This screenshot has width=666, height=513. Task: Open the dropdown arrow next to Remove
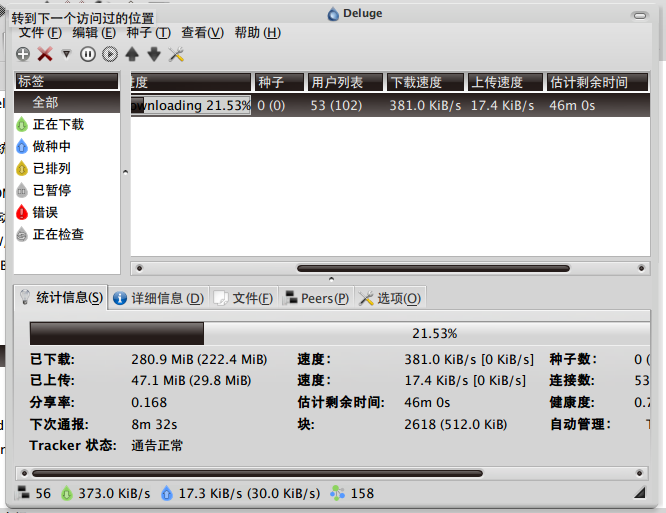(x=66, y=54)
